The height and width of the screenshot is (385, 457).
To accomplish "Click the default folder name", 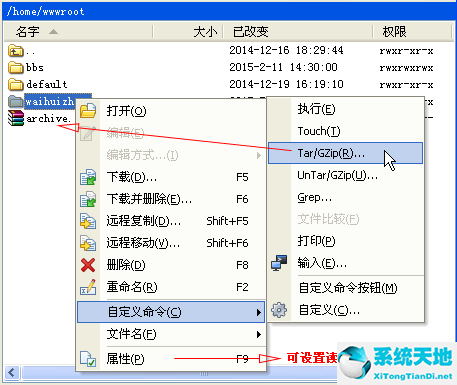I will [47, 84].
